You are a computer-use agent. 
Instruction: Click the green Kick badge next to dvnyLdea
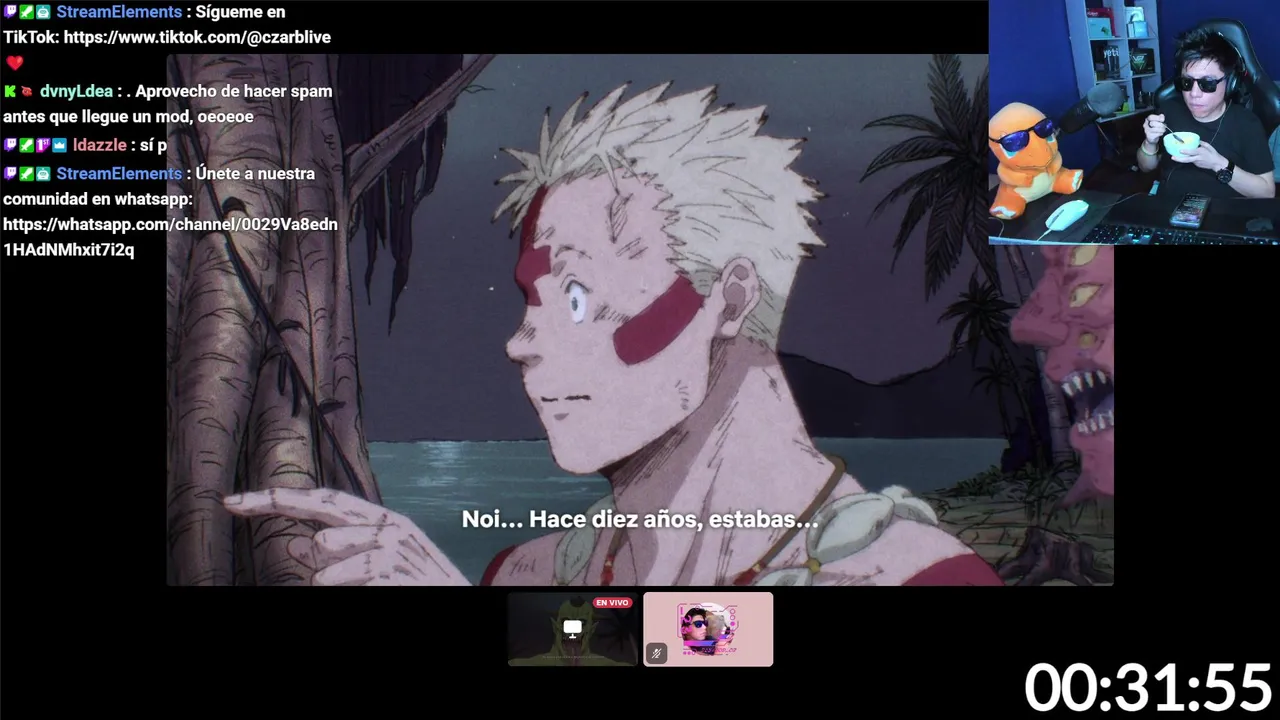tap(10, 91)
